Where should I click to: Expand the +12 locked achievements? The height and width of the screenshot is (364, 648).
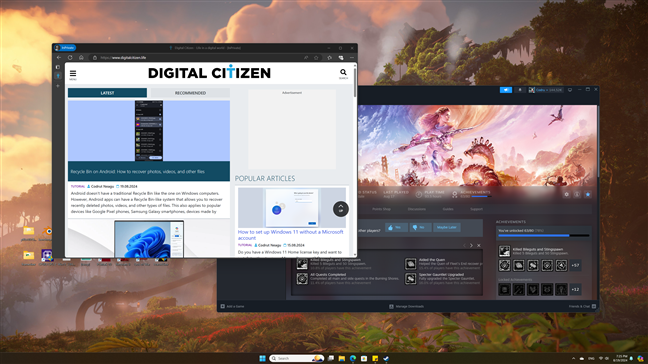coord(575,290)
